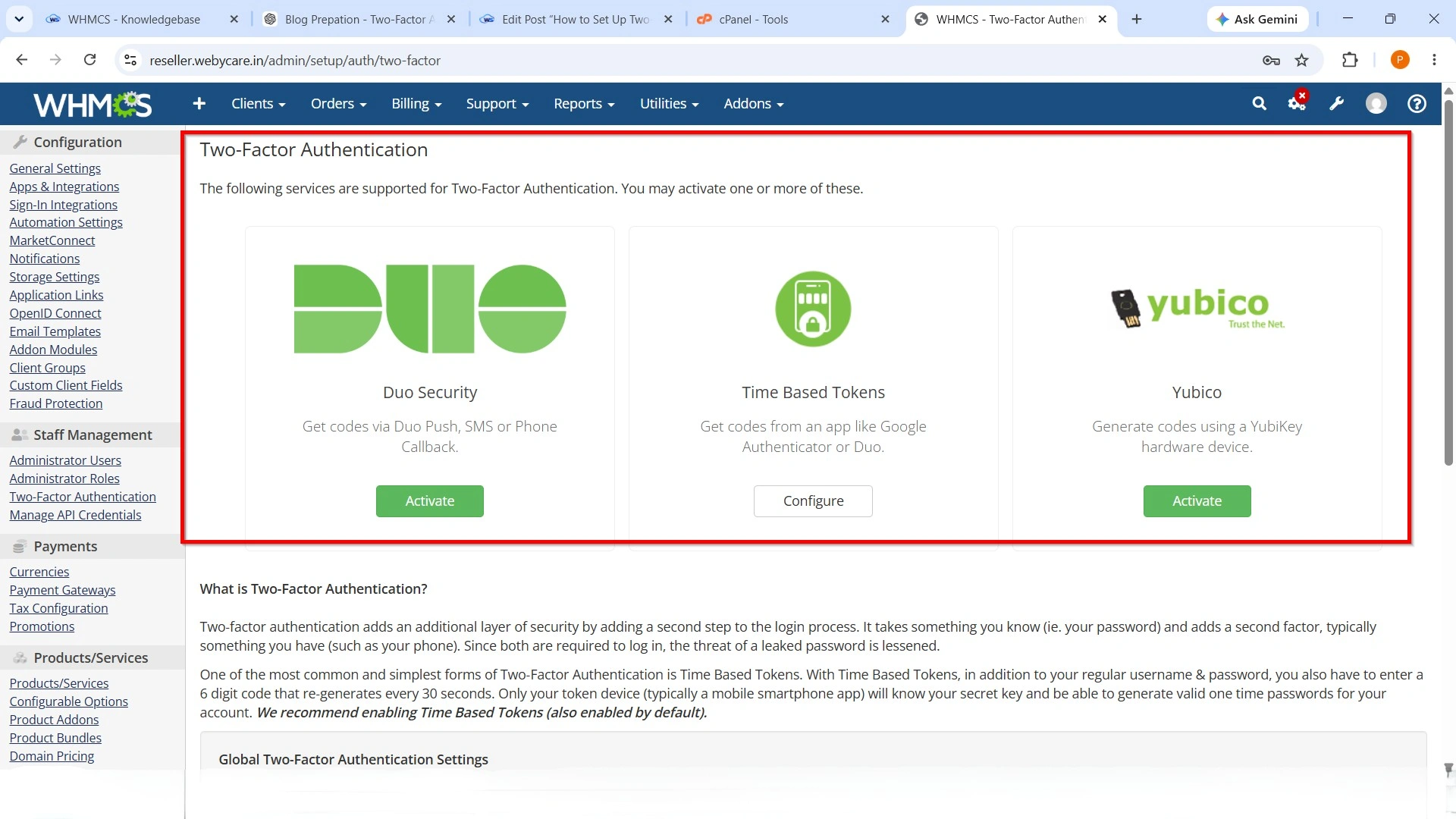Click the page vertical scrollbar
1456x819 pixels.
[1448, 282]
